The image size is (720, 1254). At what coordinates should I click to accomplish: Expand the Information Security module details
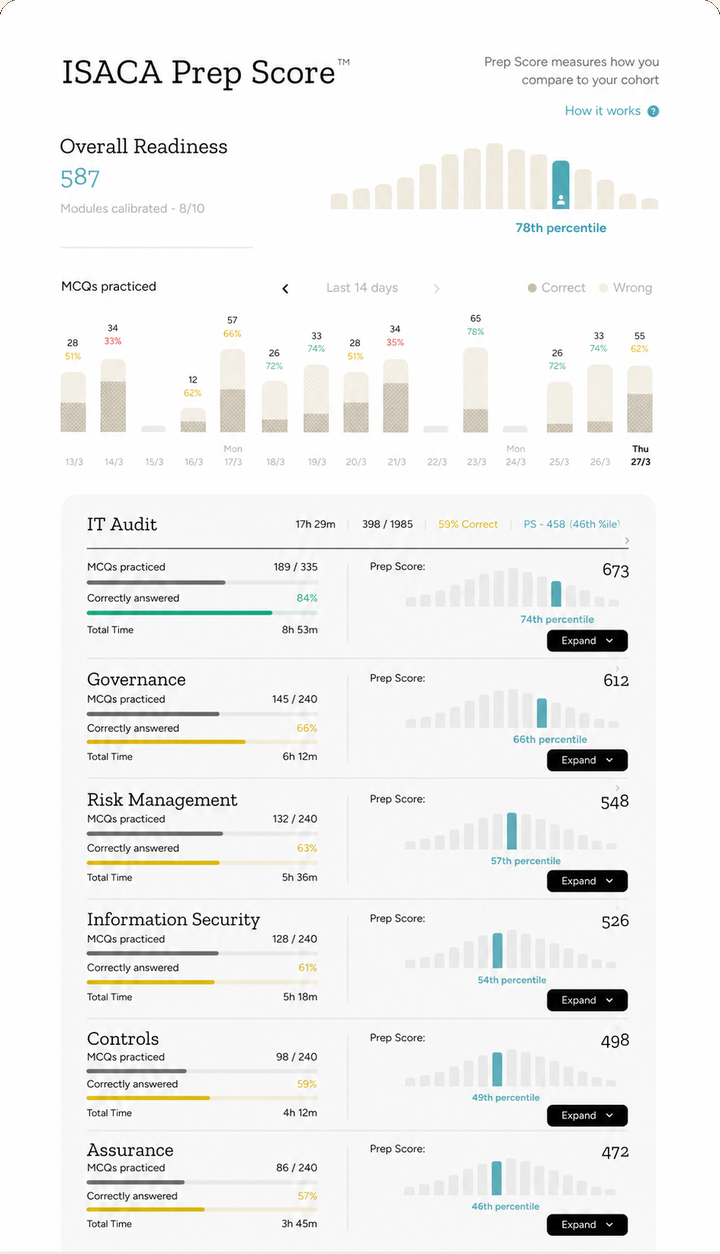coord(587,1000)
